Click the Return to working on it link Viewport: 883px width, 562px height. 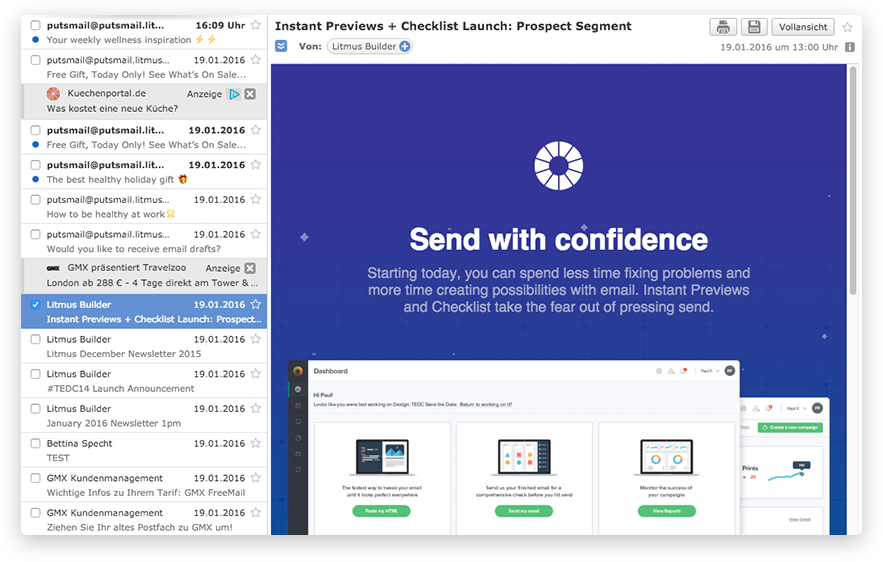485,404
